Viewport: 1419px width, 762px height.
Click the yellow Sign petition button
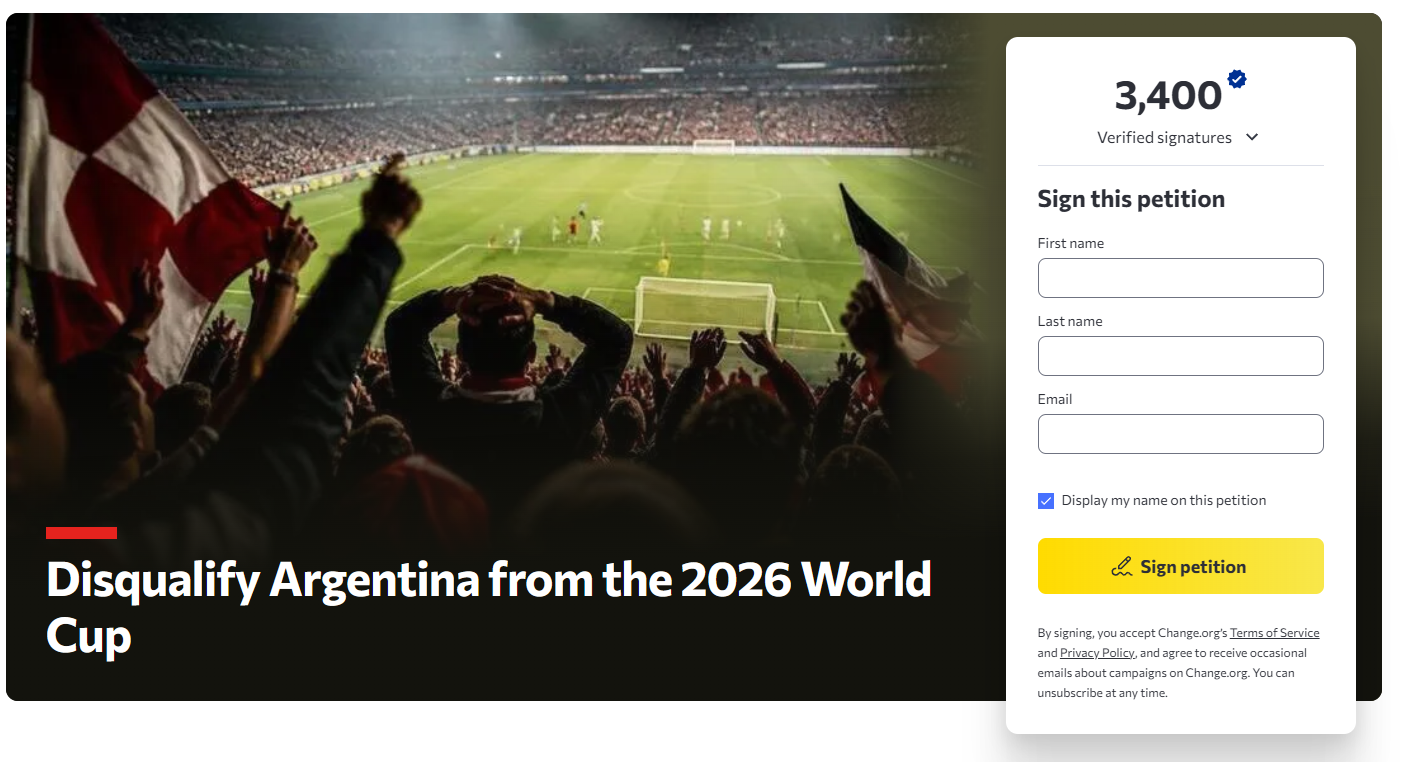tap(1181, 566)
